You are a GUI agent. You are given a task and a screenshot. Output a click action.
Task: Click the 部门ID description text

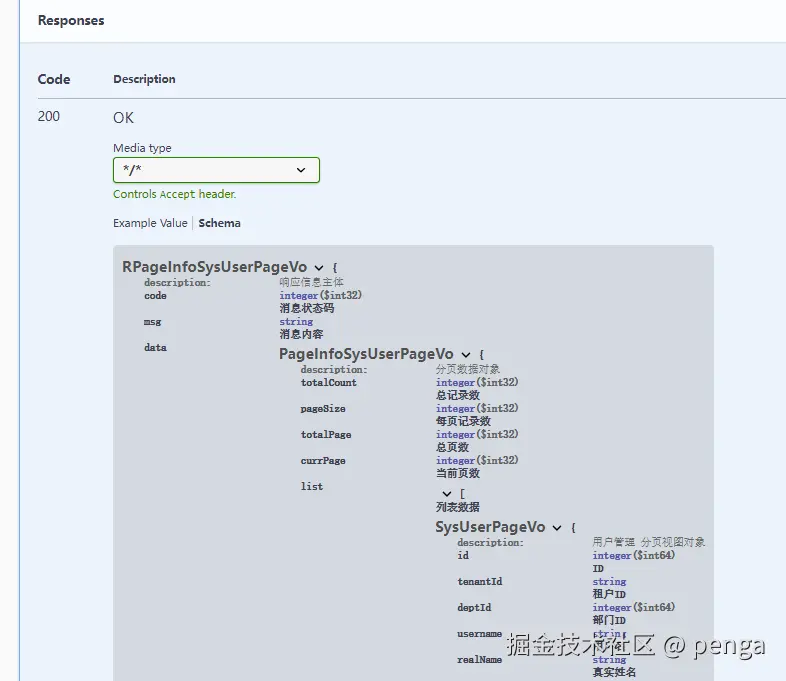pyautogui.click(x=609, y=620)
